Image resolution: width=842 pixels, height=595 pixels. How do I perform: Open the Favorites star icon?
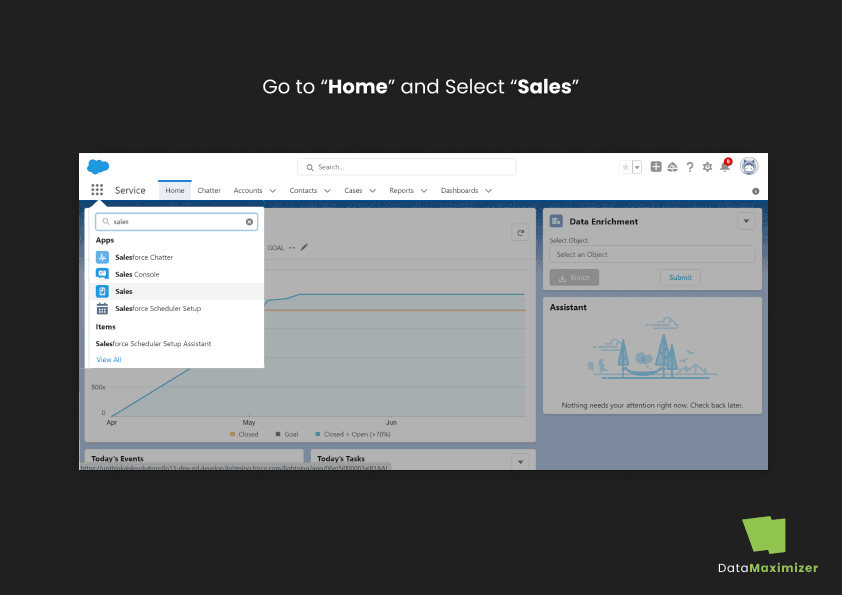[x=626, y=167]
